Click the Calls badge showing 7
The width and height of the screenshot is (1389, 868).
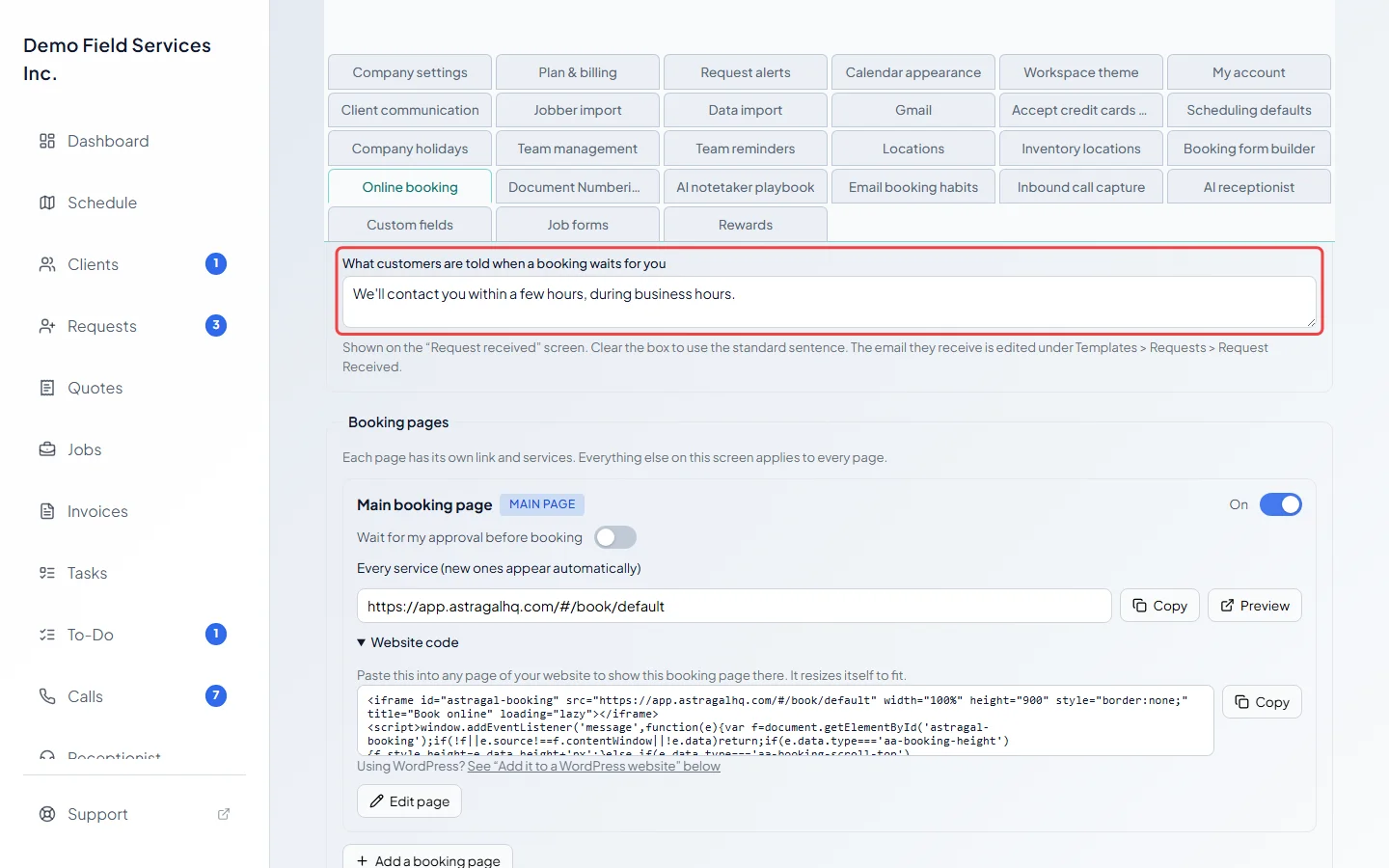click(x=216, y=695)
